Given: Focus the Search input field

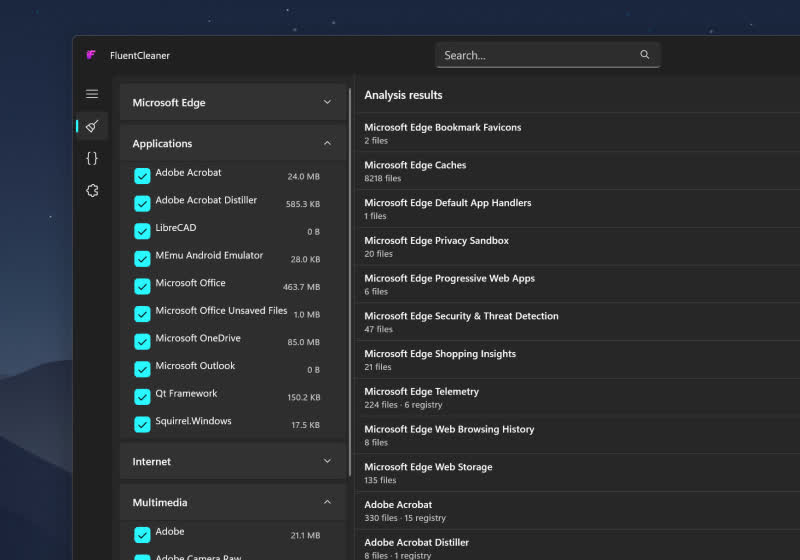Looking at the screenshot, I should (x=547, y=55).
